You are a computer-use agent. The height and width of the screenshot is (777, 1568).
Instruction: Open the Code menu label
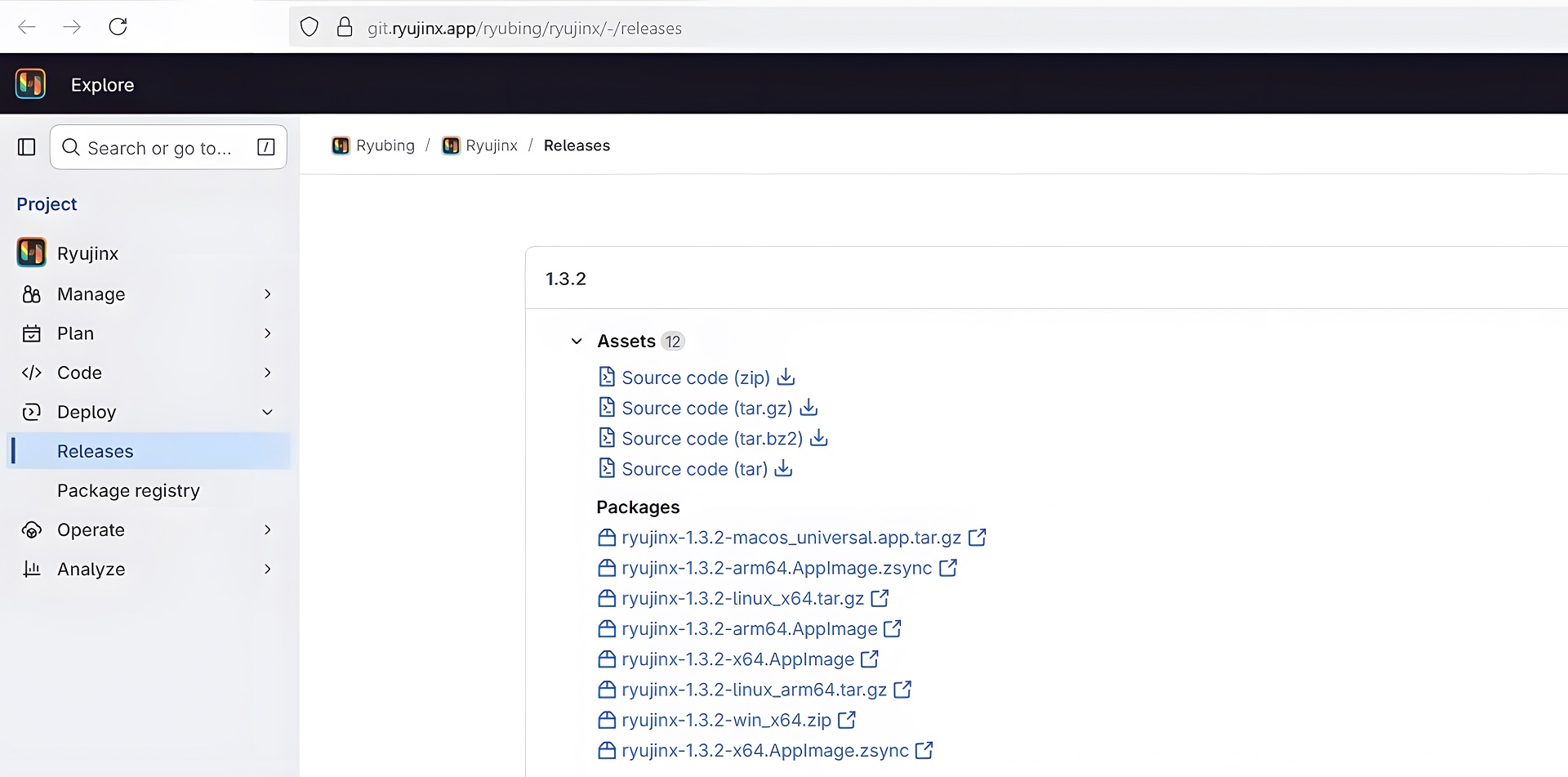click(x=79, y=373)
